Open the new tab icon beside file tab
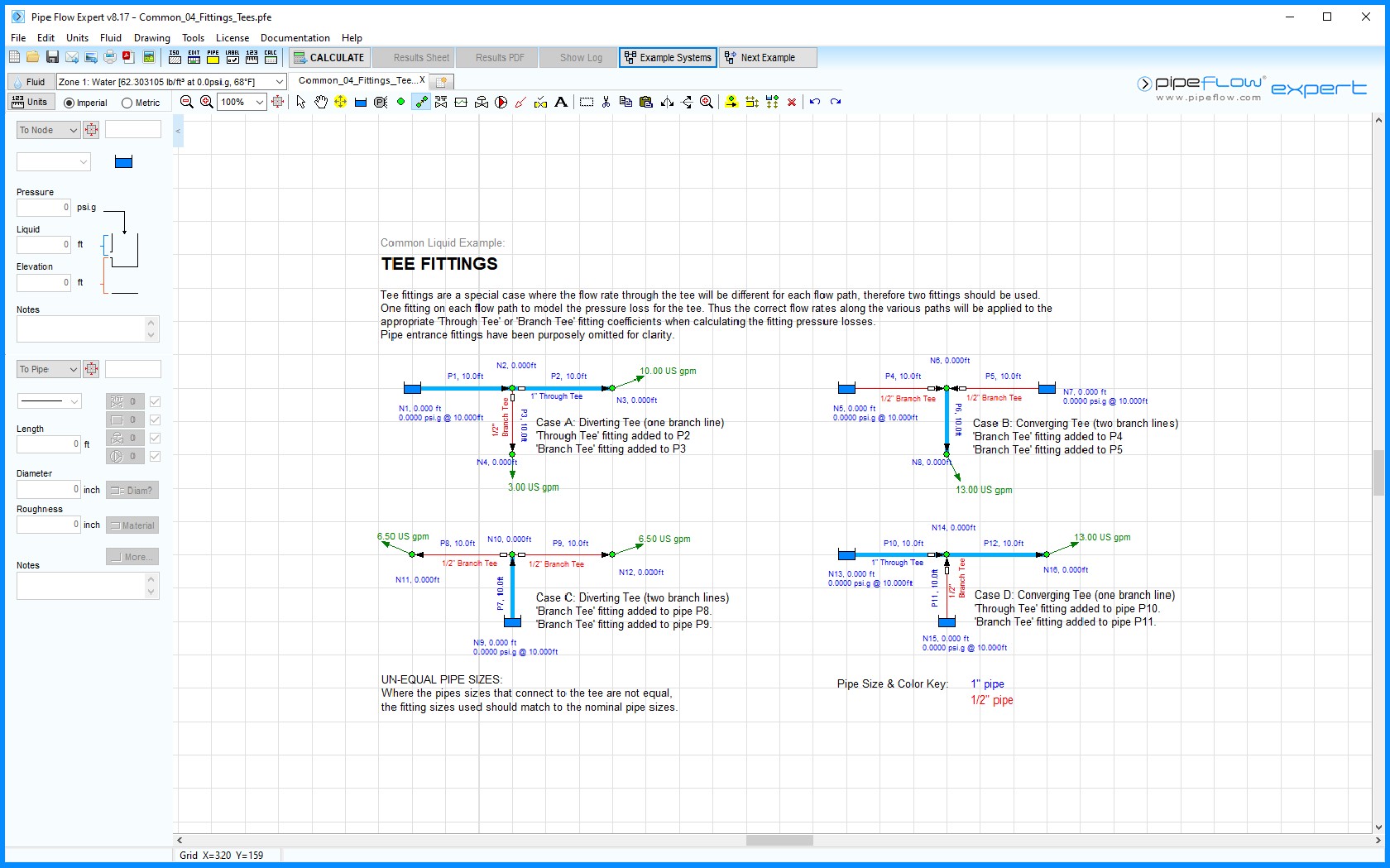 pyautogui.click(x=442, y=81)
